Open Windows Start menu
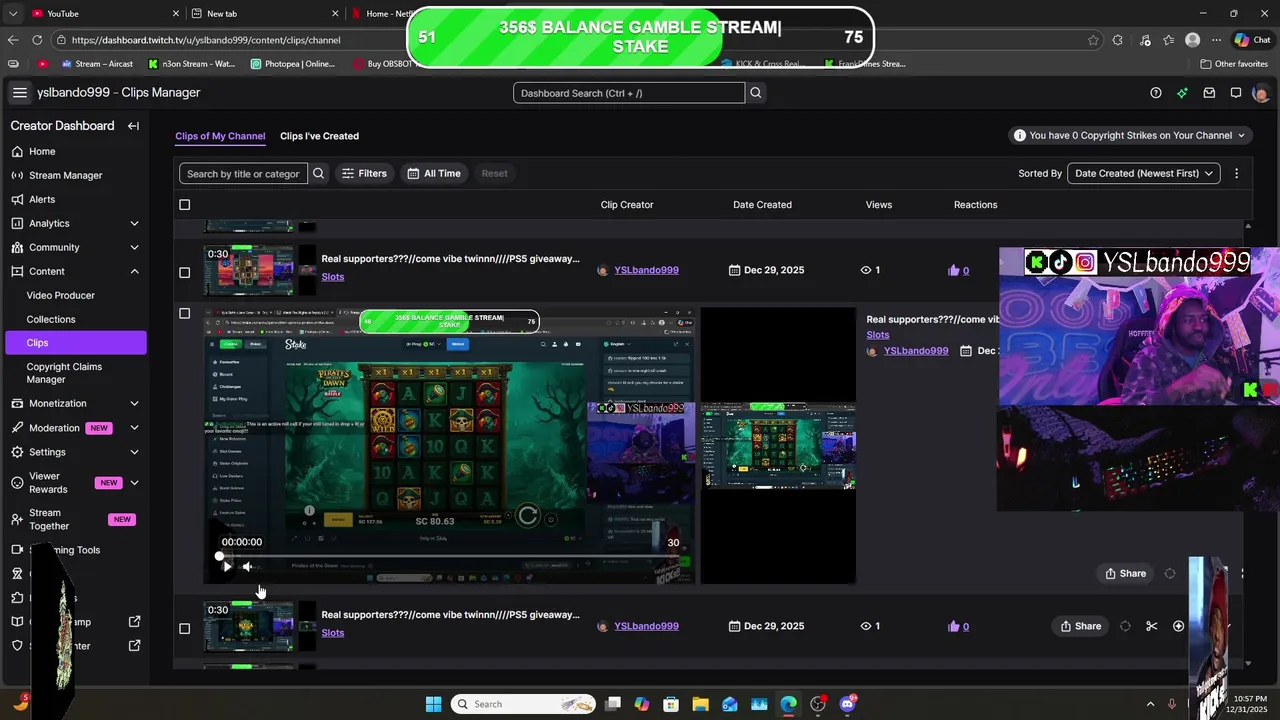Image resolution: width=1280 pixels, height=720 pixels. click(x=433, y=704)
